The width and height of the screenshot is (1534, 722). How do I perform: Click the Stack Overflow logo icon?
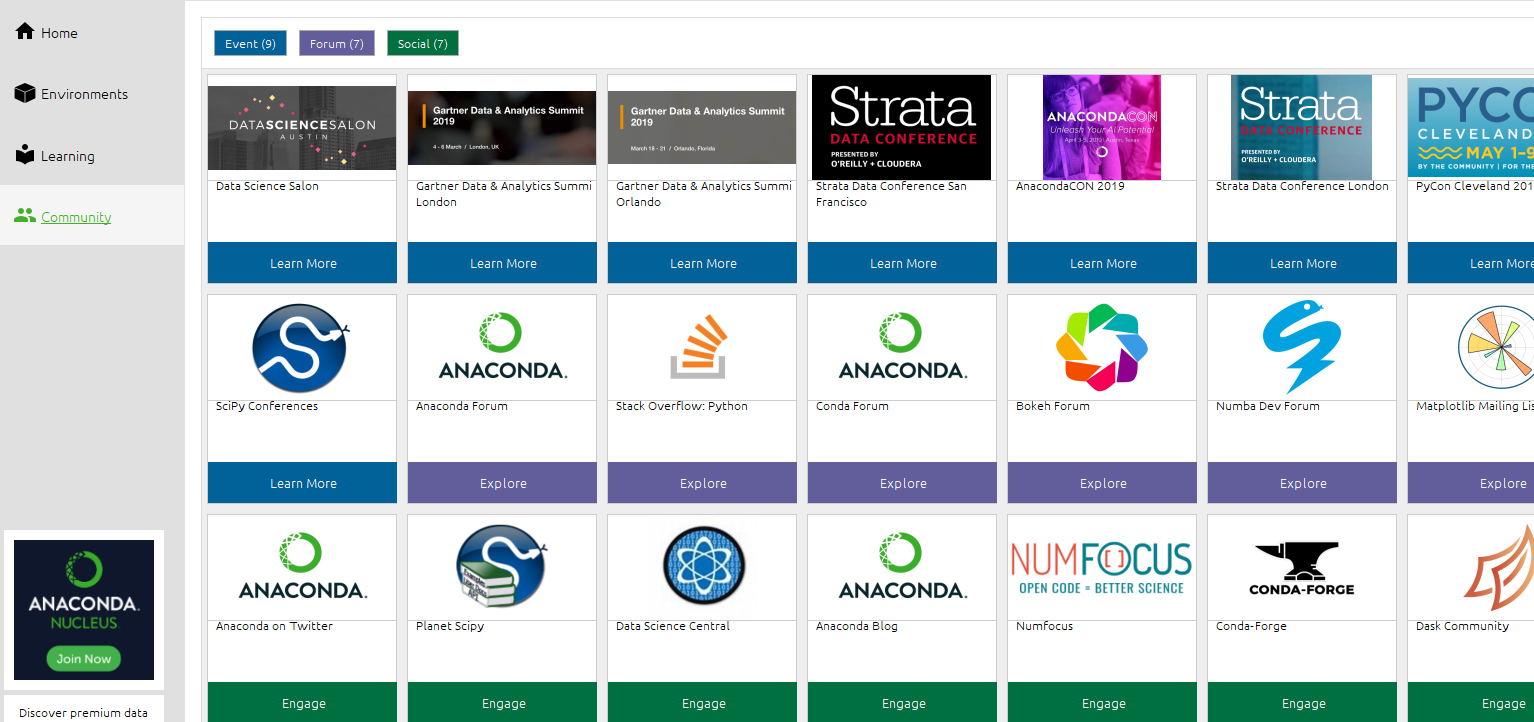pos(699,347)
